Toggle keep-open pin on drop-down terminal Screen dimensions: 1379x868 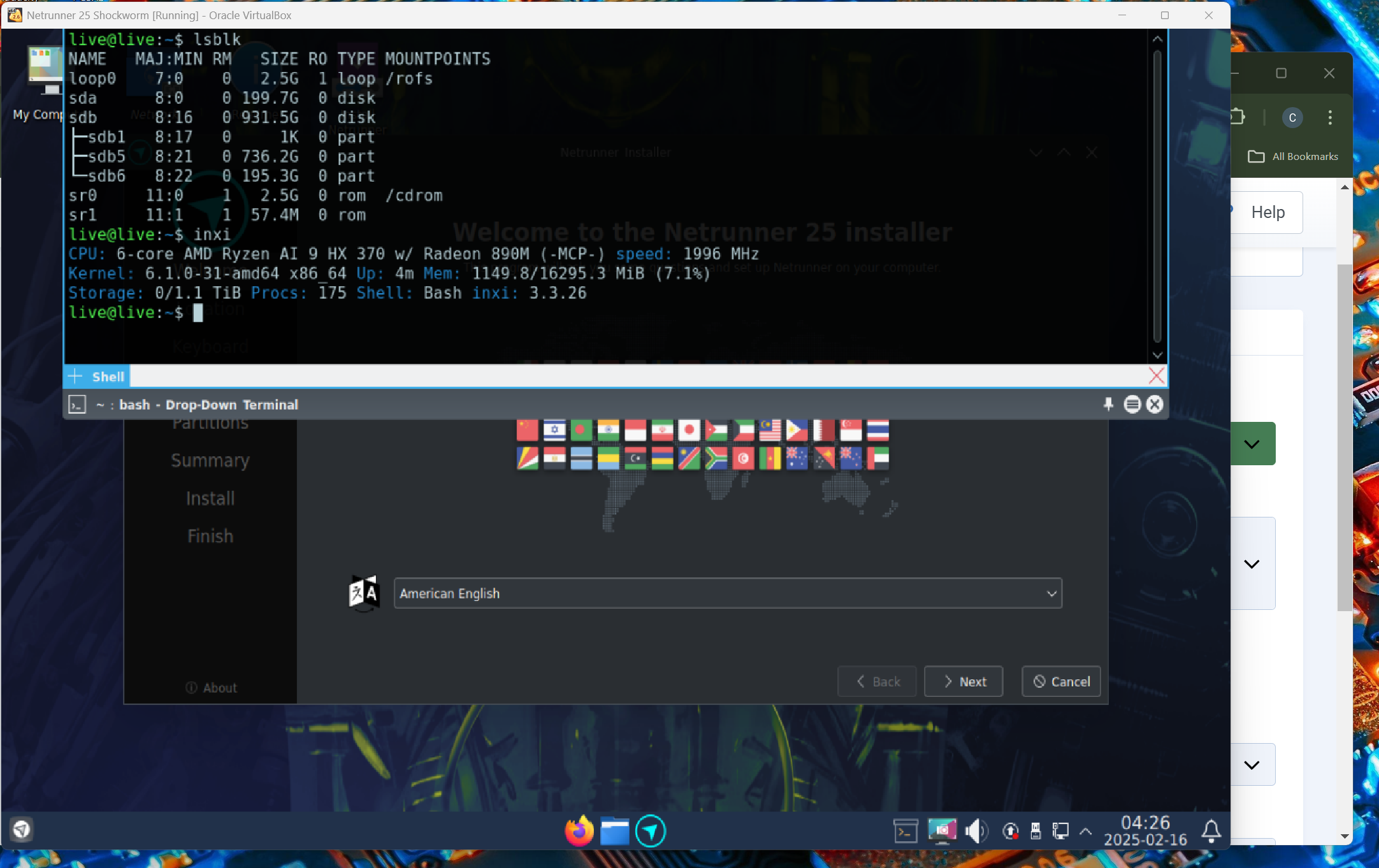[x=1108, y=404]
